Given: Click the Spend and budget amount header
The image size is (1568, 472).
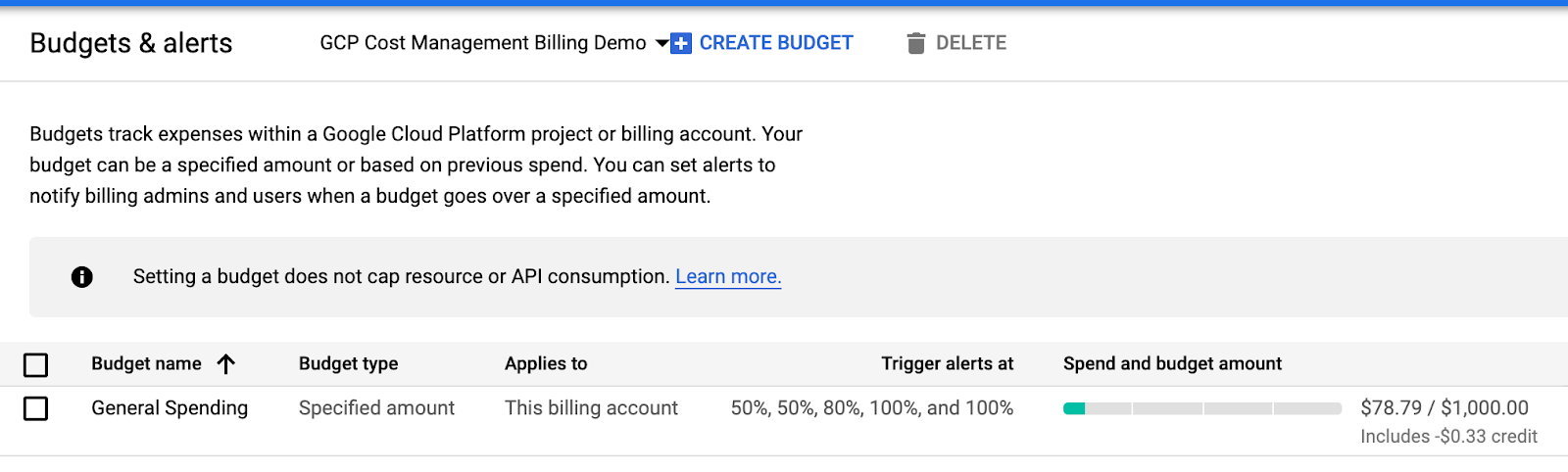Looking at the screenshot, I should tap(1172, 364).
